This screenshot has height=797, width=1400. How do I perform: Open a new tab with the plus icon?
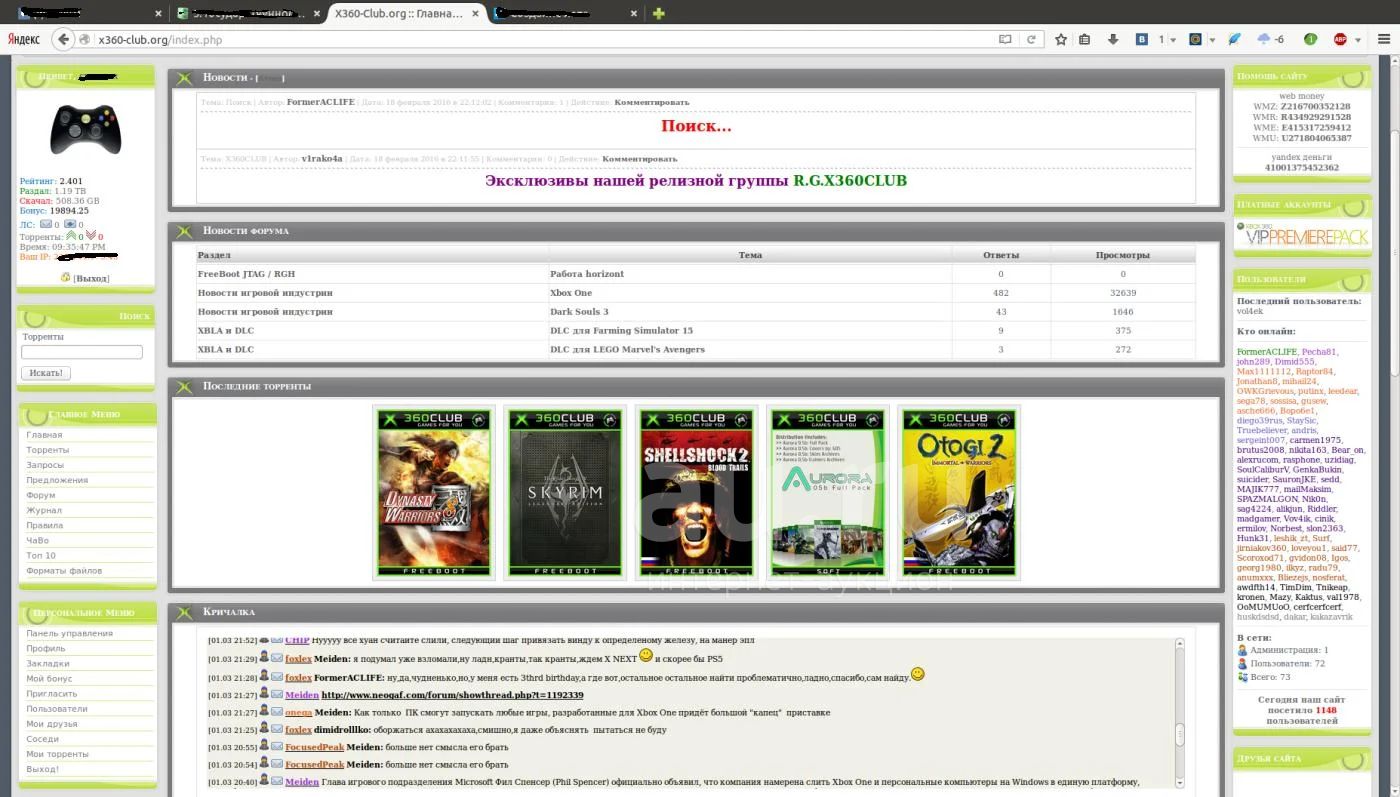(x=658, y=13)
